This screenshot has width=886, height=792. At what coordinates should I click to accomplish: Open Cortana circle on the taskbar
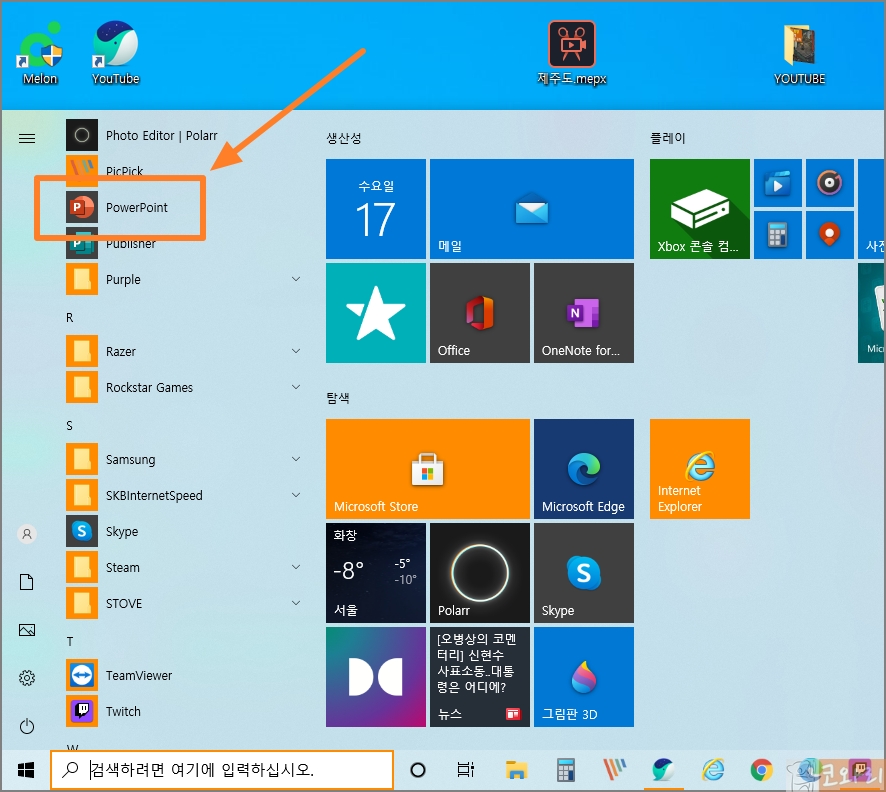click(418, 769)
